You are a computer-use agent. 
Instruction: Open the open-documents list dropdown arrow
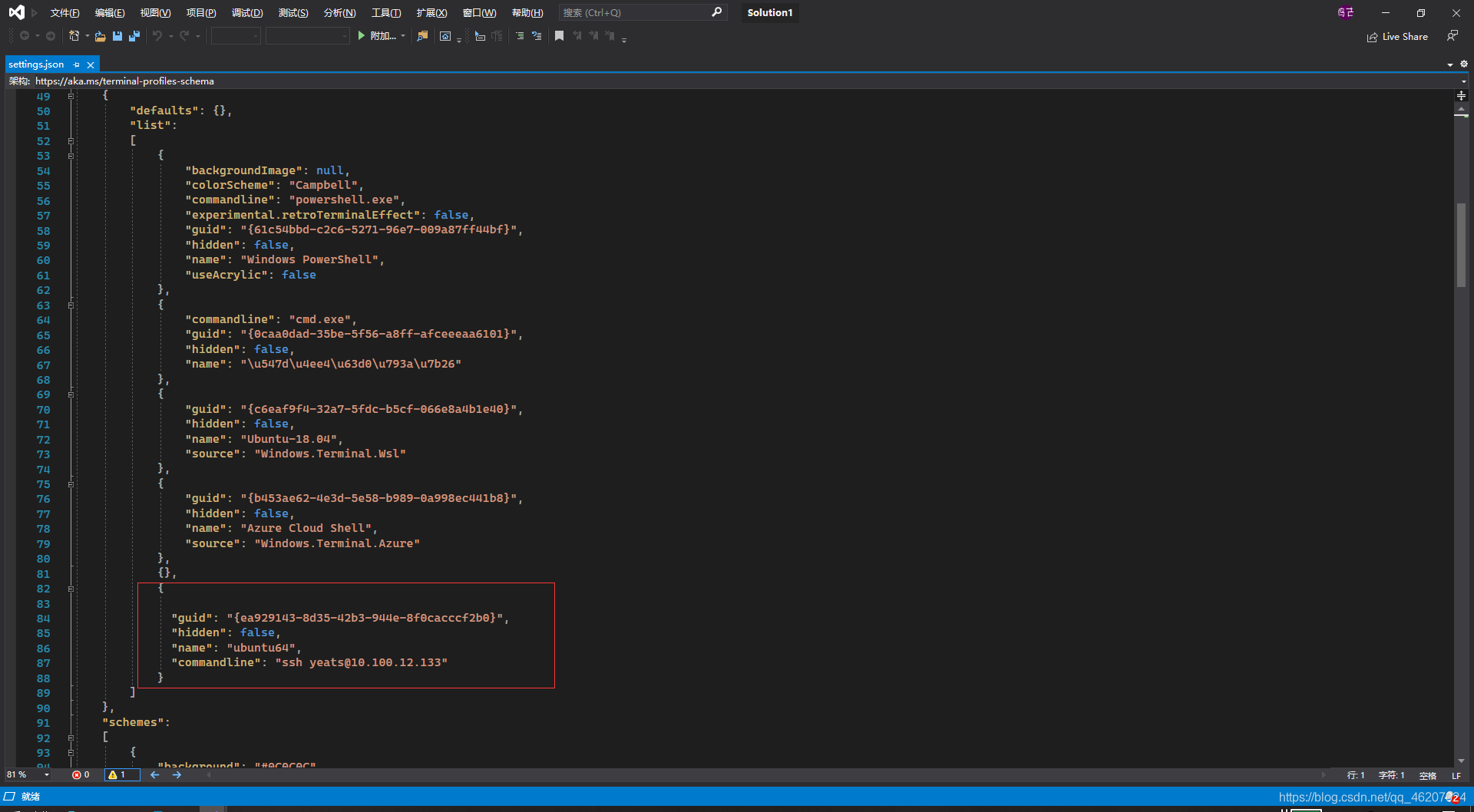tap(1450, 64)
